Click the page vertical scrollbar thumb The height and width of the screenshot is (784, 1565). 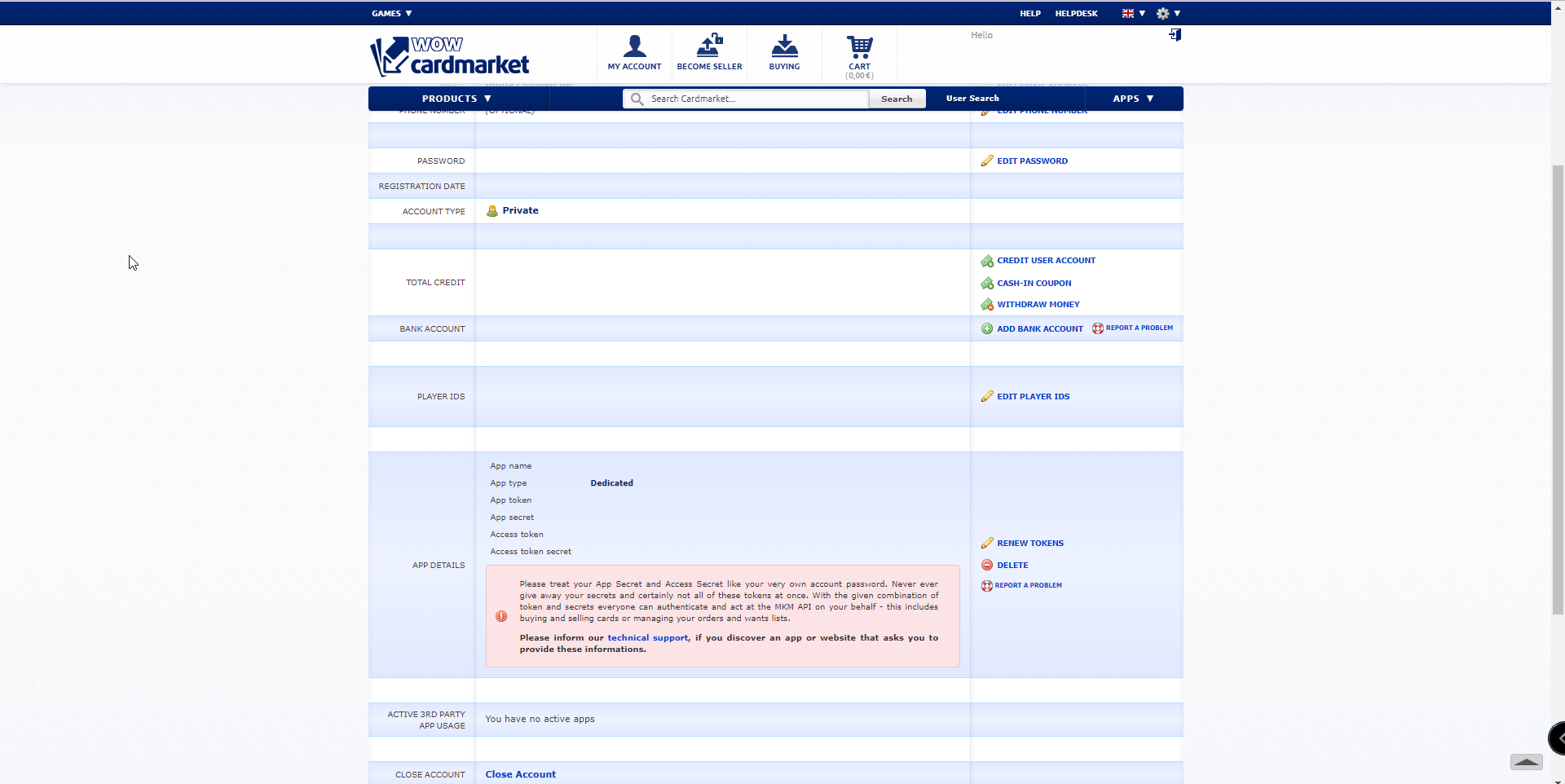click(1558, 390)
